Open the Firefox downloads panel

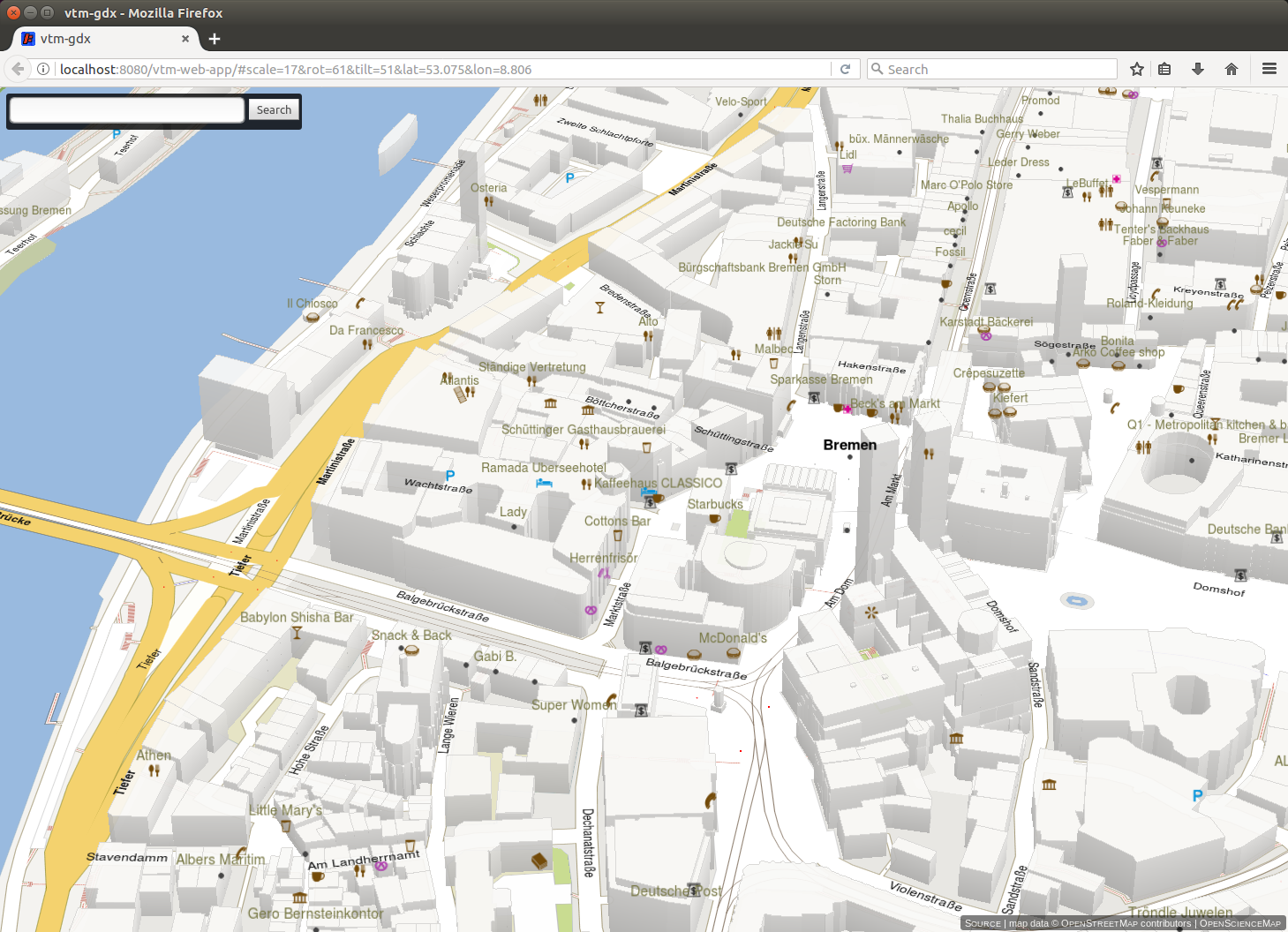(1198, 69)
